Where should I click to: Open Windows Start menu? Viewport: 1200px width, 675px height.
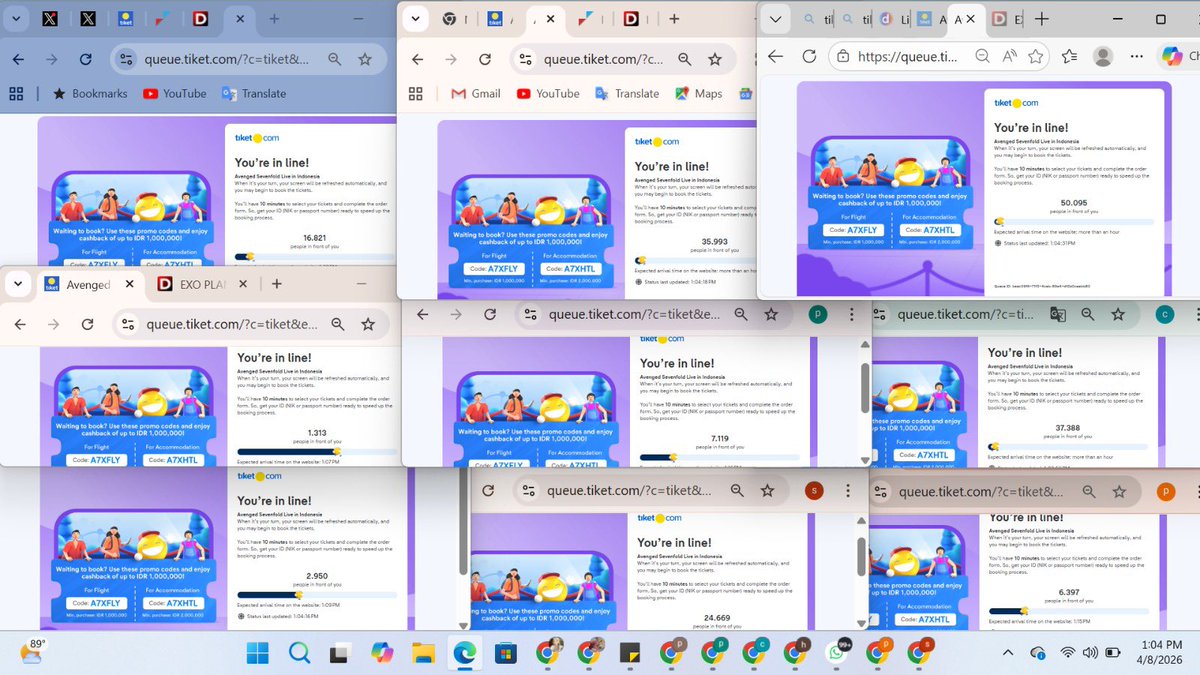[x=257, y=654]
